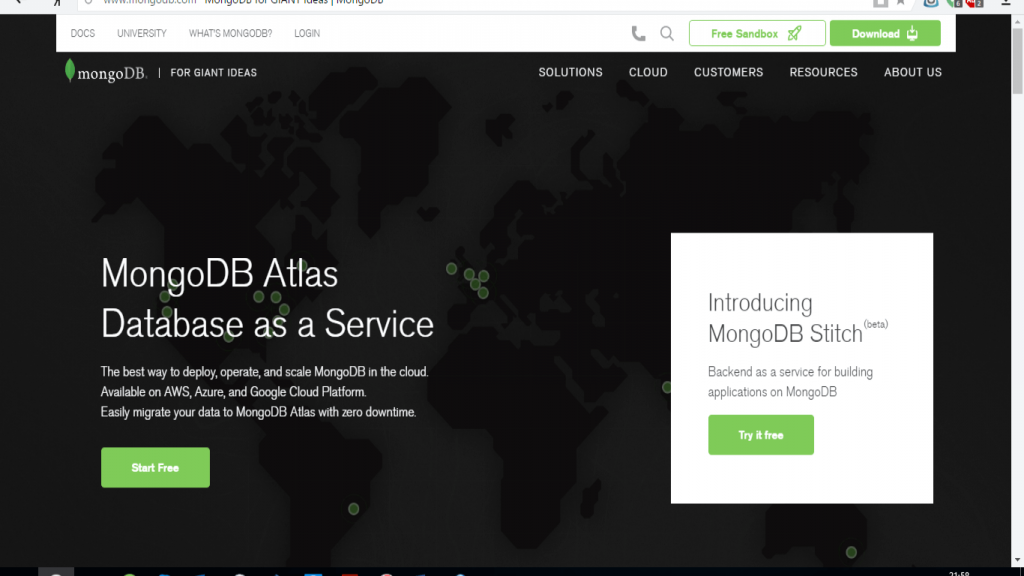Viewport: 1024px width, 576px height.
Task: Click the "Backend as a service" description text
Action: [790, 381]
